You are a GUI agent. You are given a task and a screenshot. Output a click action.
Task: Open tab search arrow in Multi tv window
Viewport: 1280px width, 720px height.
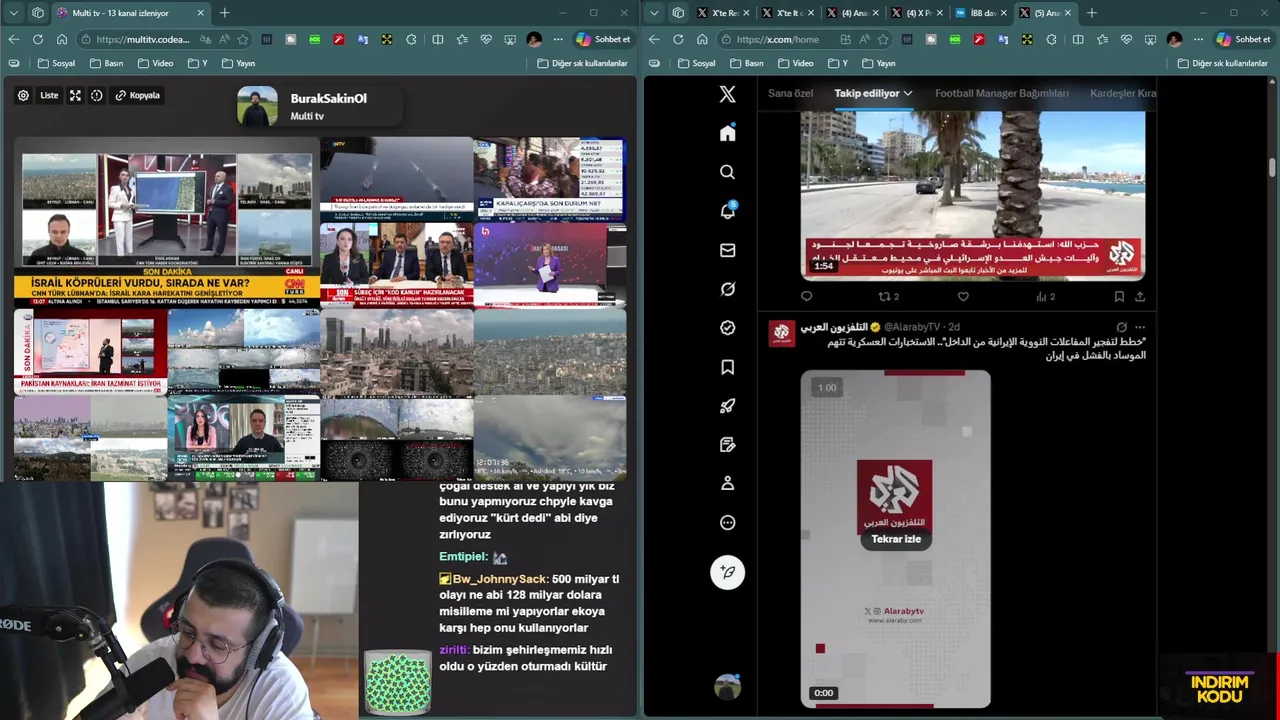tap(14, 13)
